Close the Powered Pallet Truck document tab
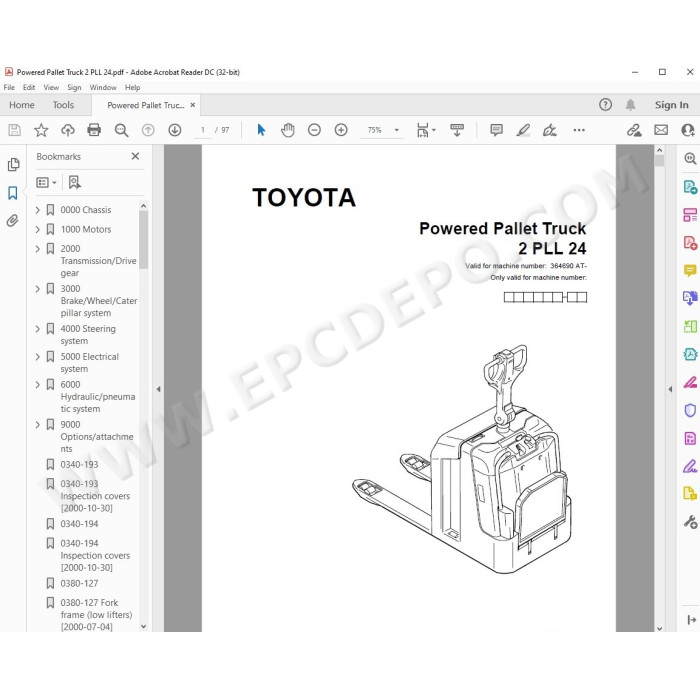Image resolution: width=700 pixels, height=700 pixels. click(193, 105)
